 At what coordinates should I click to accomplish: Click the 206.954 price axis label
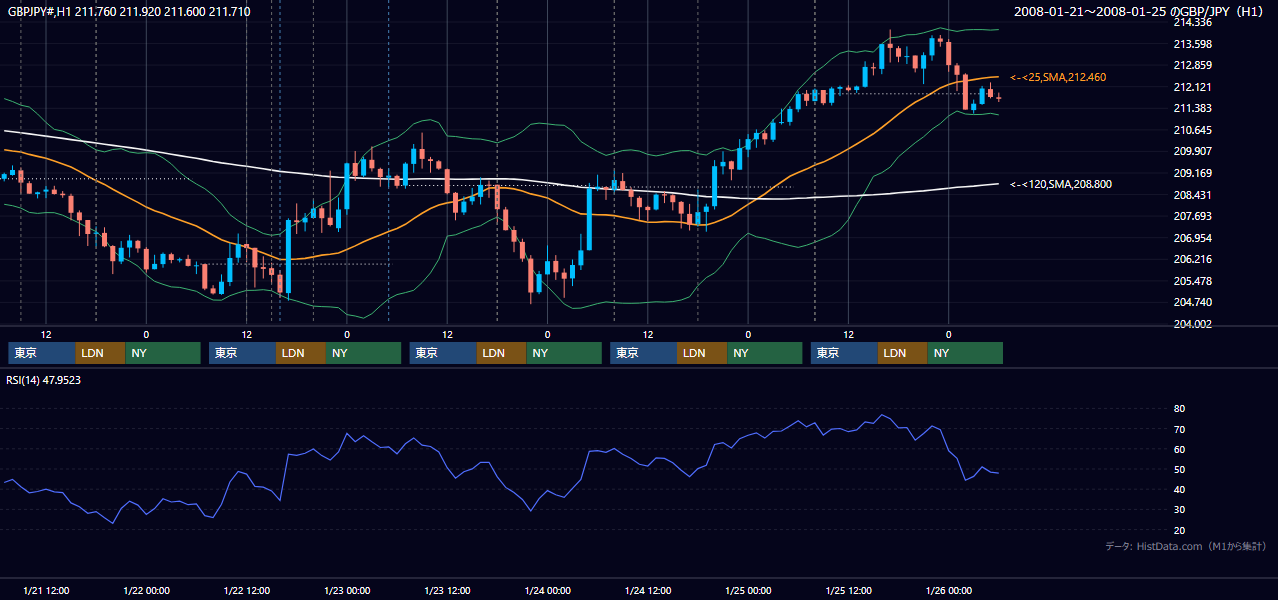[1192, 238]
